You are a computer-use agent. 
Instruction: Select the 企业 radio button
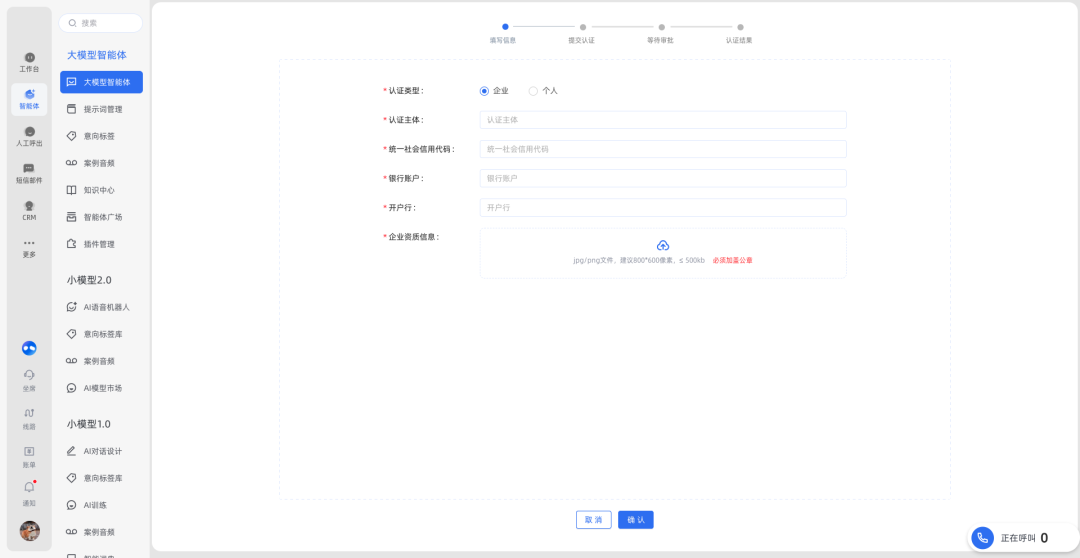coord(485,91)
